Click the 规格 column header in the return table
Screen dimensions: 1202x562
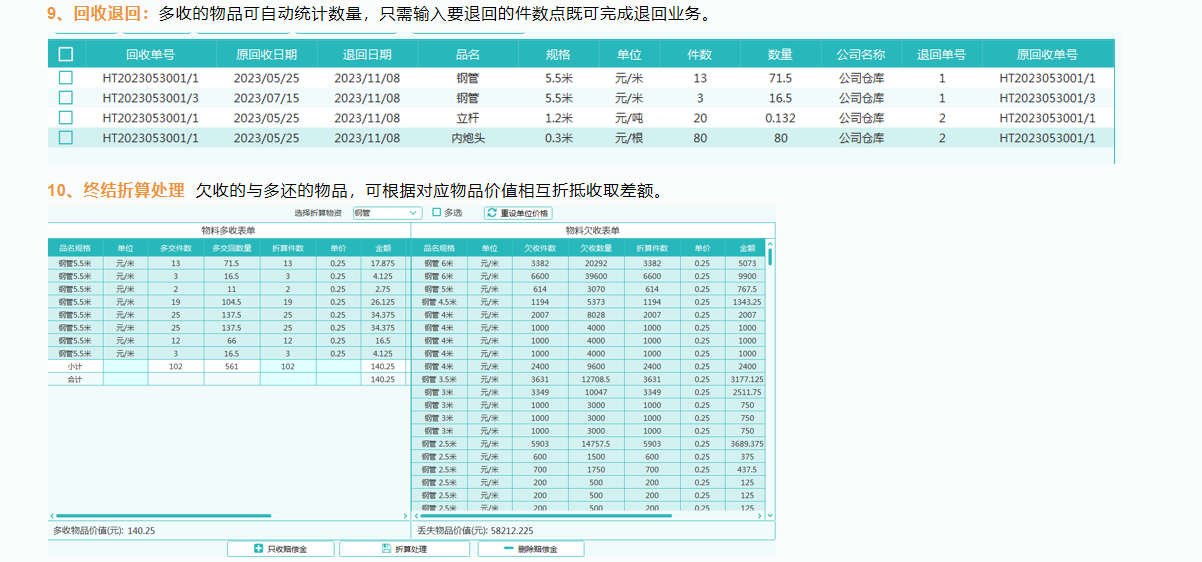coord(559,55)
